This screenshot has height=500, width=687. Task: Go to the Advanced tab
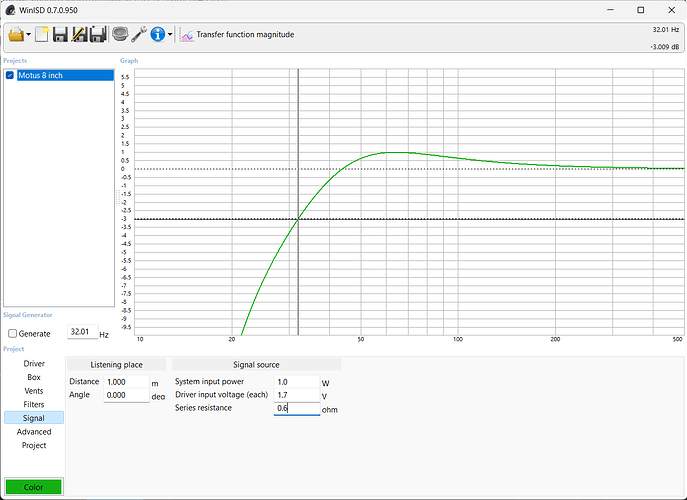(34, 432)
